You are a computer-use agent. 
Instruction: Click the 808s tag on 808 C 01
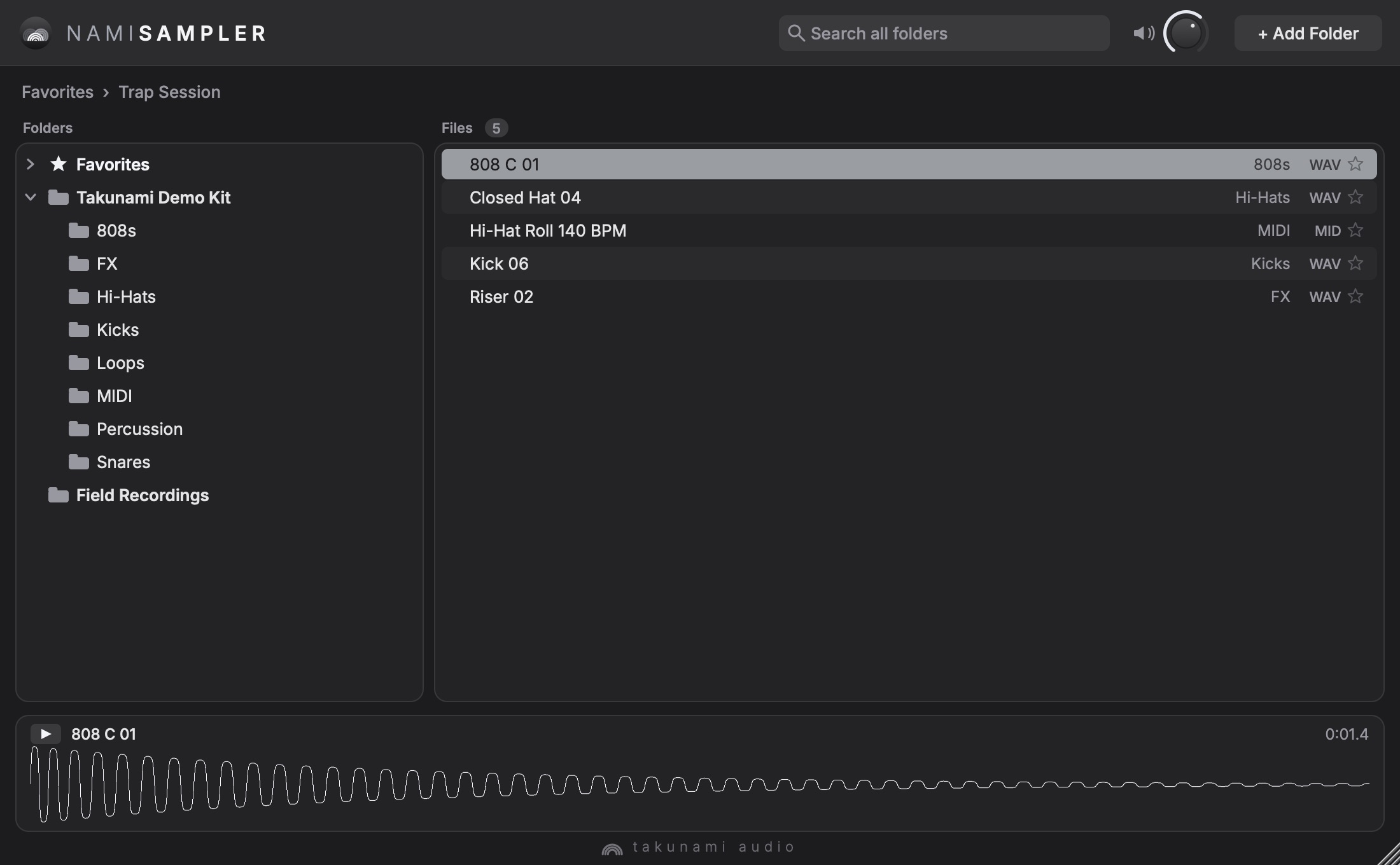pyautogui.click(x=1271, y=165)
